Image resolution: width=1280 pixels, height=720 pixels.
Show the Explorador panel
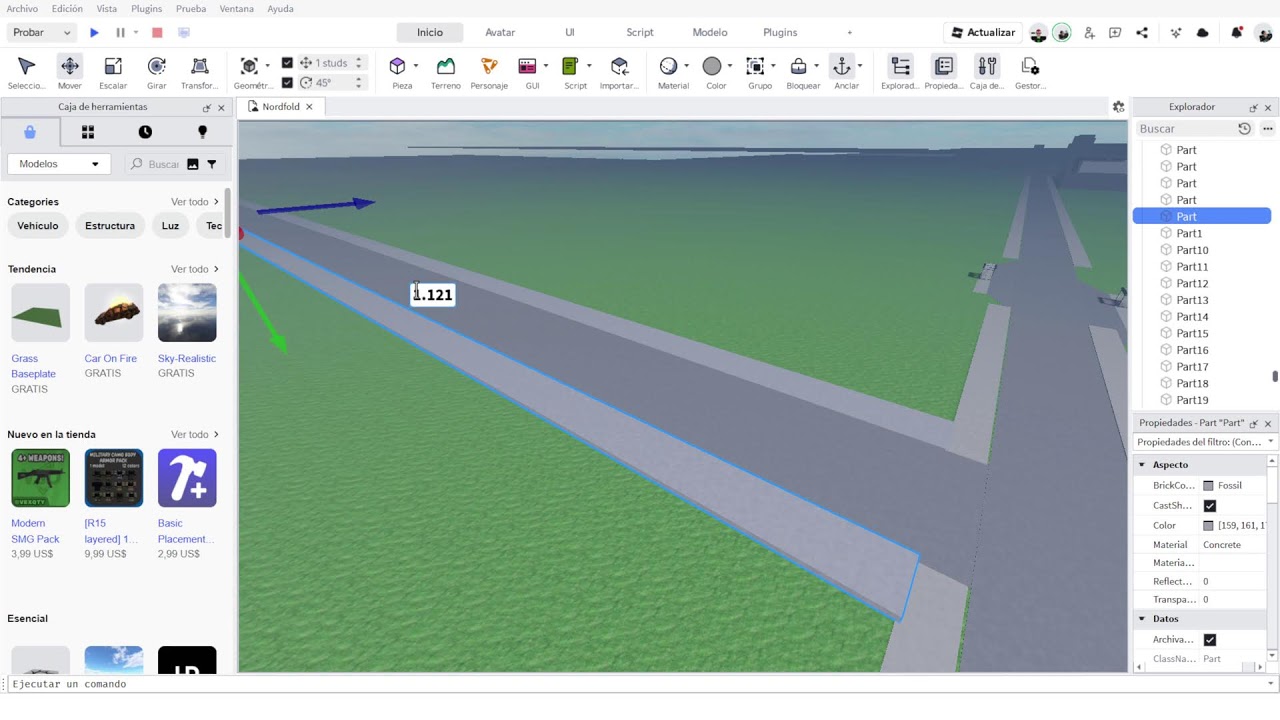tap(900, 73)
